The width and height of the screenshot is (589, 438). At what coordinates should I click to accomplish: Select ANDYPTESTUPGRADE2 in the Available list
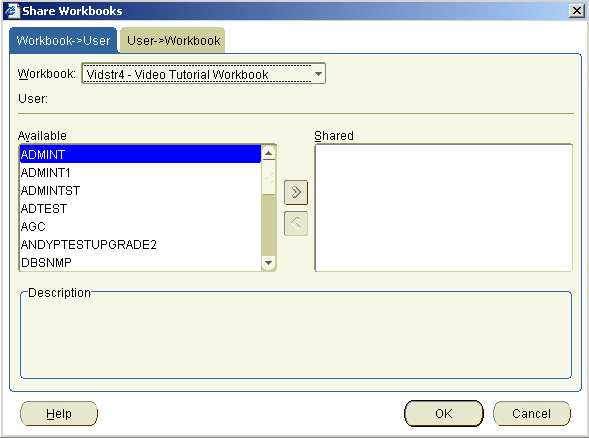tap(140, 245)
